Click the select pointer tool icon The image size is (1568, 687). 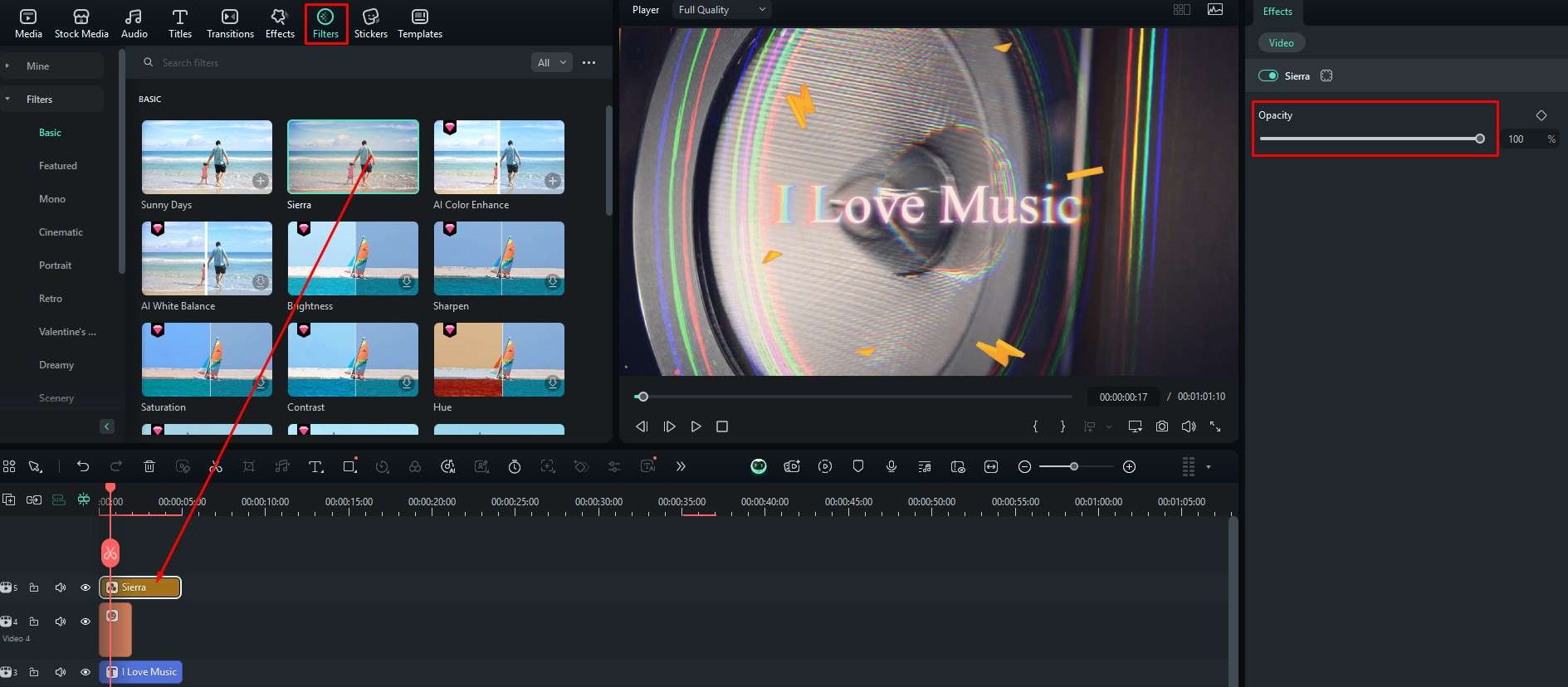(35, 466)
